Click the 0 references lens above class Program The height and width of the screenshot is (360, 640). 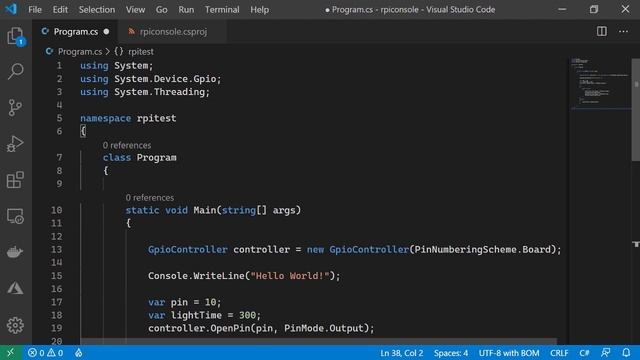coord(127,145)
